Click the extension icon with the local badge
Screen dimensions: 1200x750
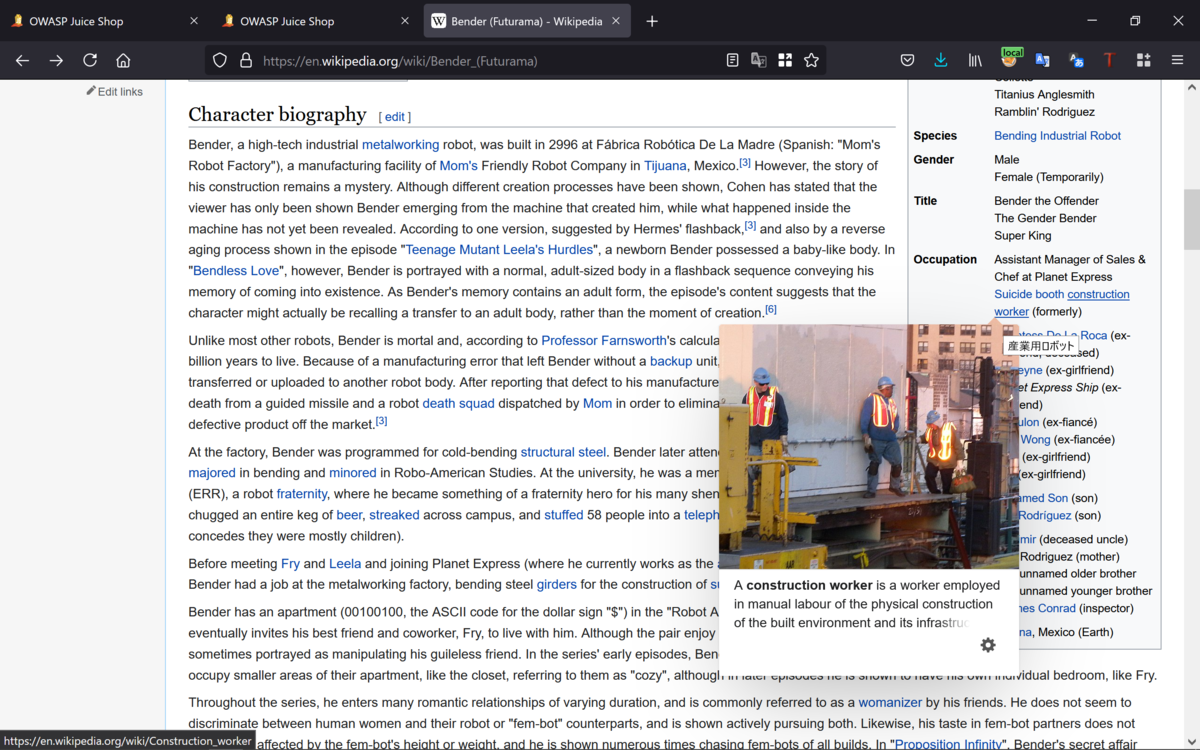(1010, 59)
